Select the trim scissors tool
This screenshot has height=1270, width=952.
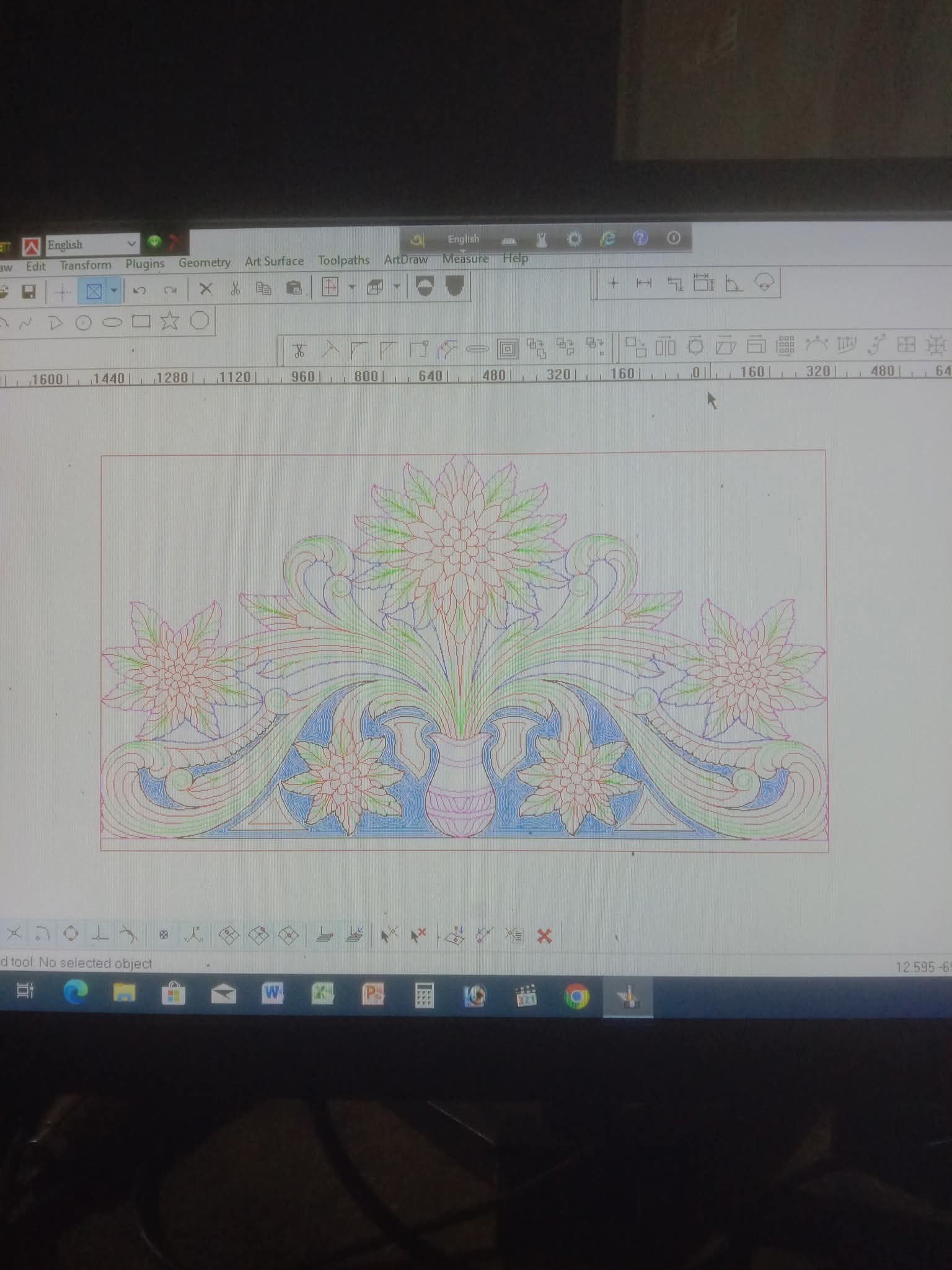[299, 351]
